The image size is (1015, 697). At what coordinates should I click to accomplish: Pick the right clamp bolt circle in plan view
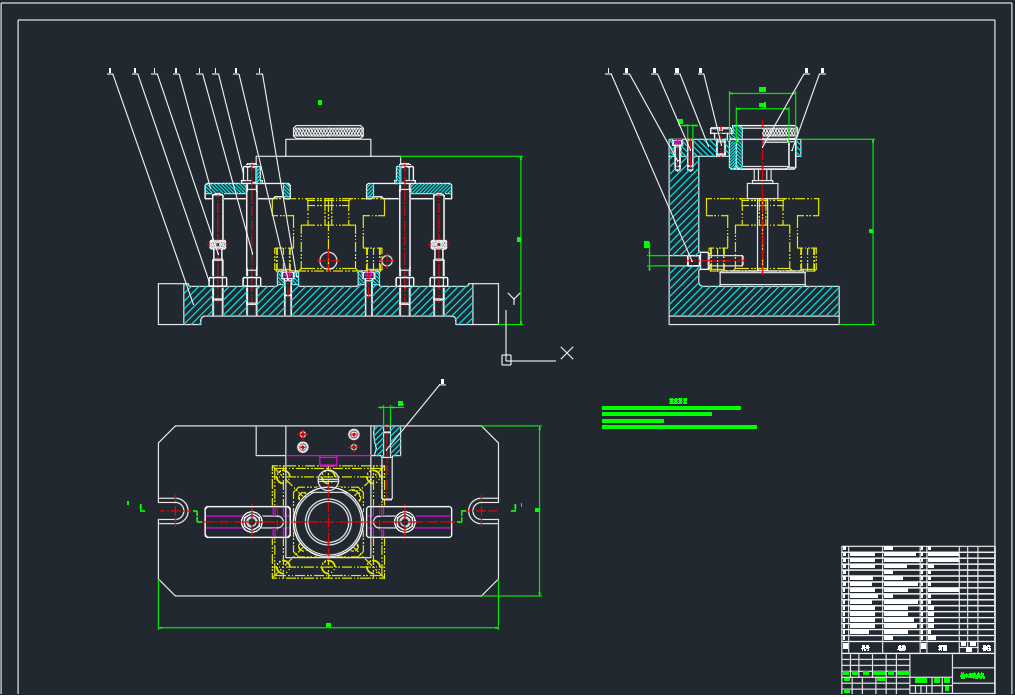405,522
